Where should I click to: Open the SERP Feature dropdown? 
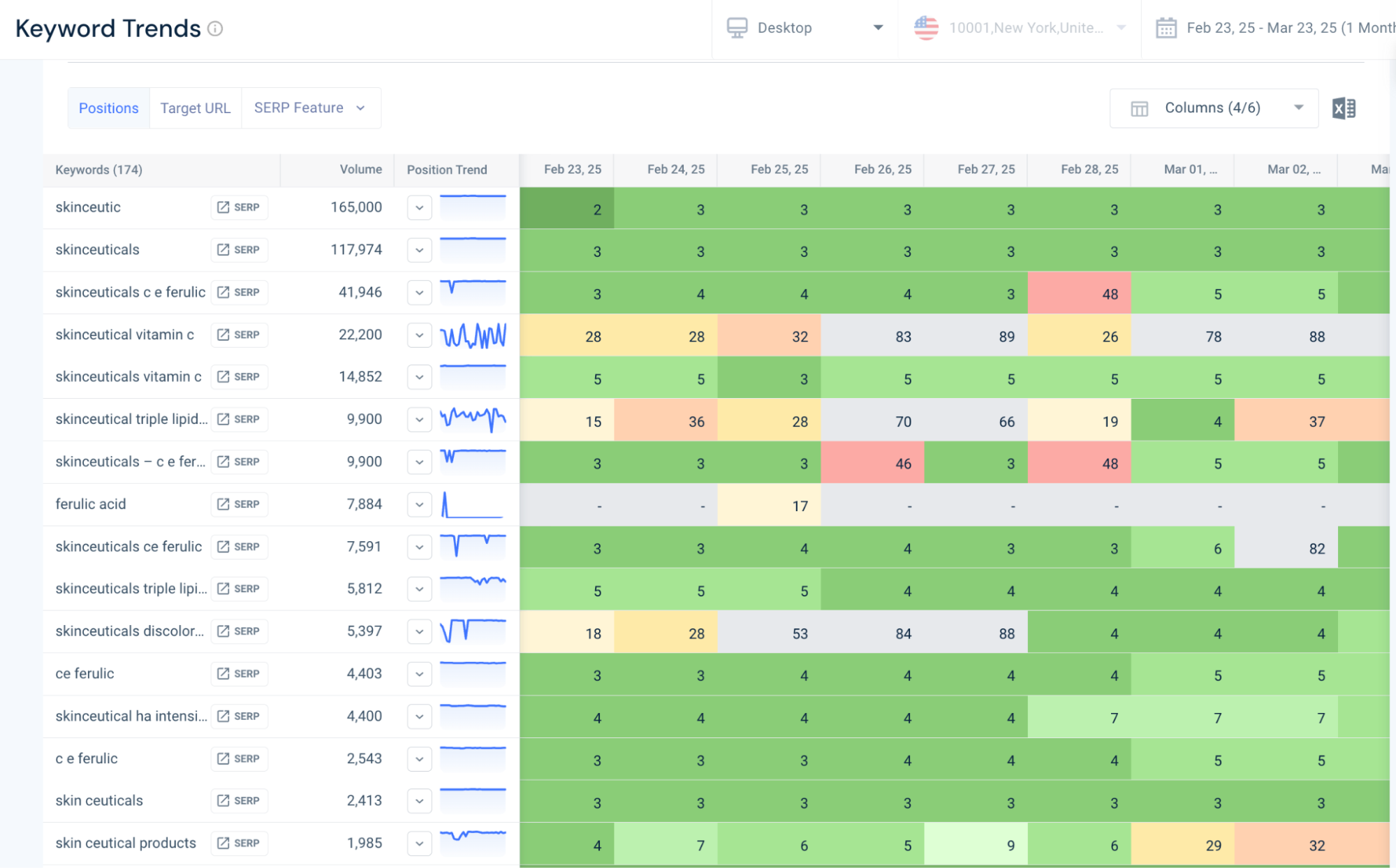[310, 108]
